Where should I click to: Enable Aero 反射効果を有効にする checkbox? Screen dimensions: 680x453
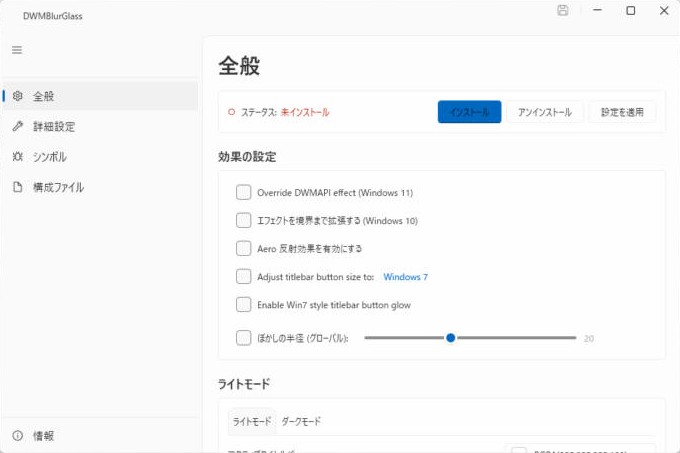coord(243,248)
